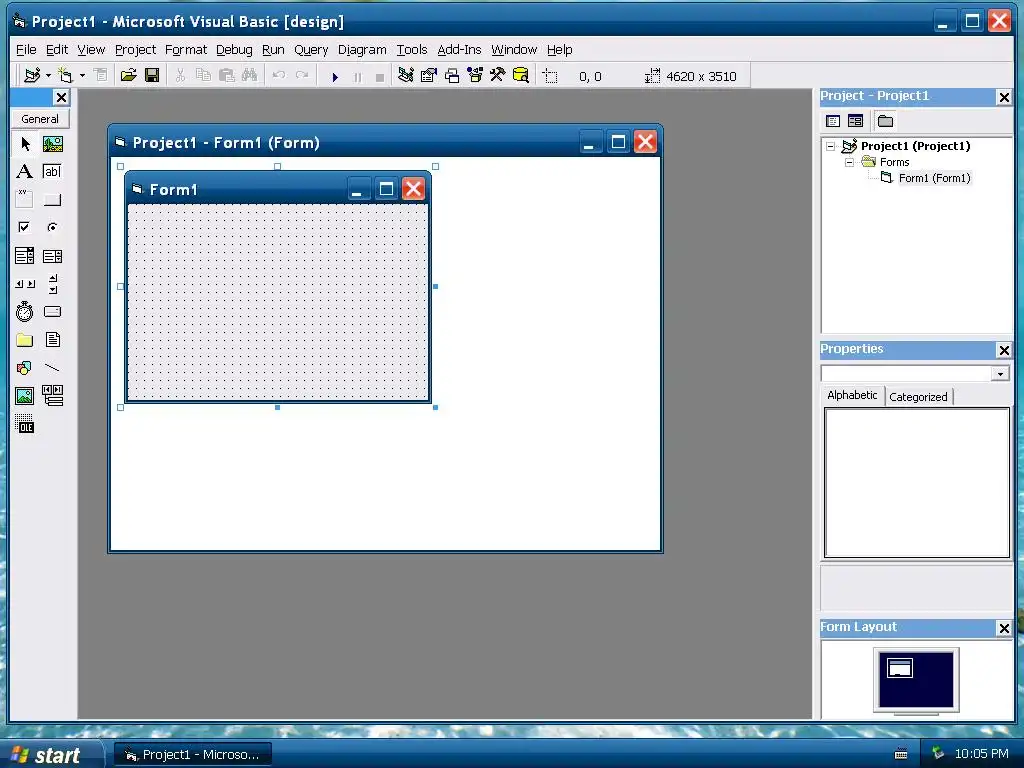This screenshot has width=1024, height=768.
Task: Select the OLE container tool
Action: [25, 424]
